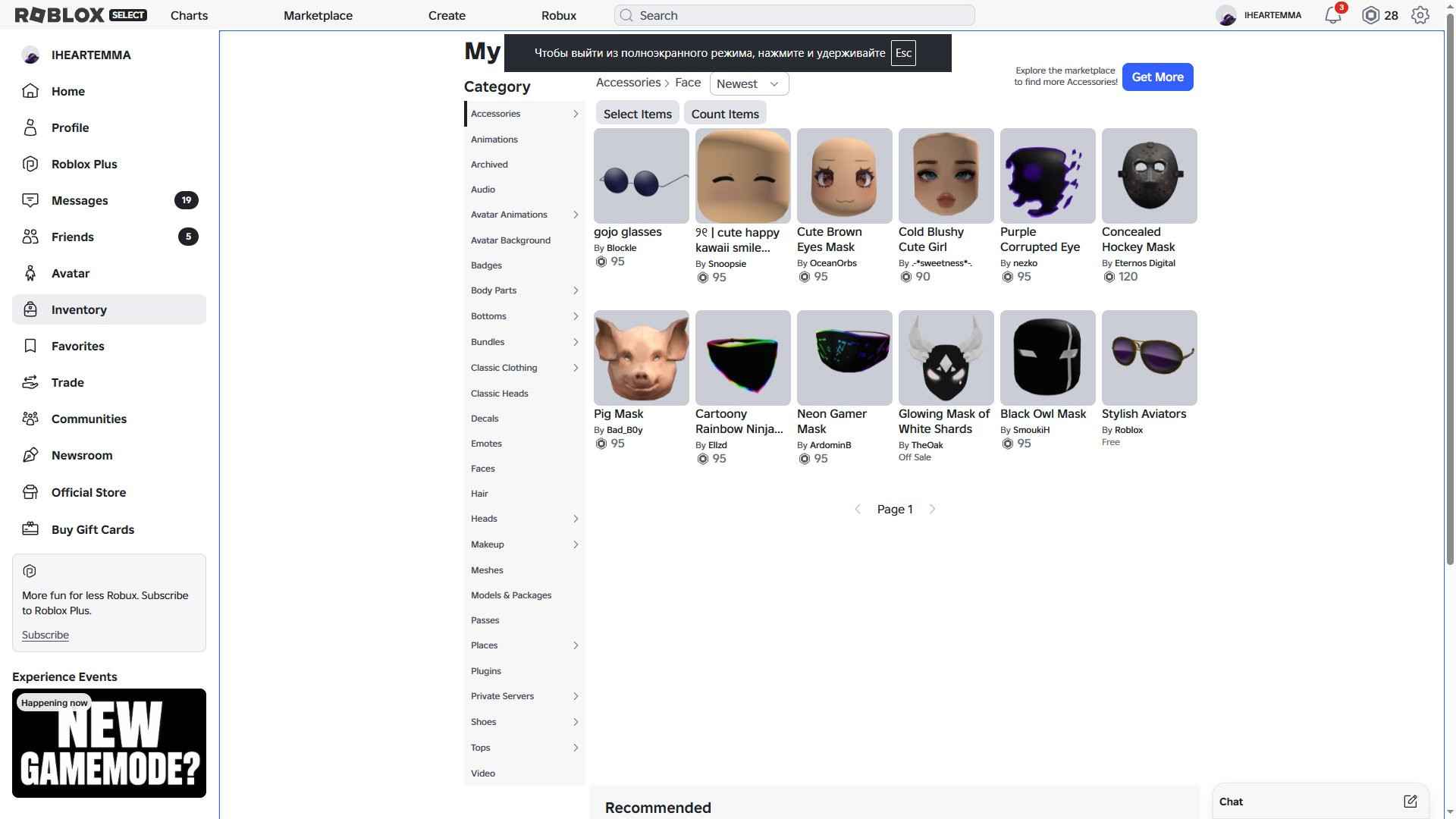The width and height of the screenshot is (1456, 819).
Task: Expand the Shoes category
Action: pos(576,722)
